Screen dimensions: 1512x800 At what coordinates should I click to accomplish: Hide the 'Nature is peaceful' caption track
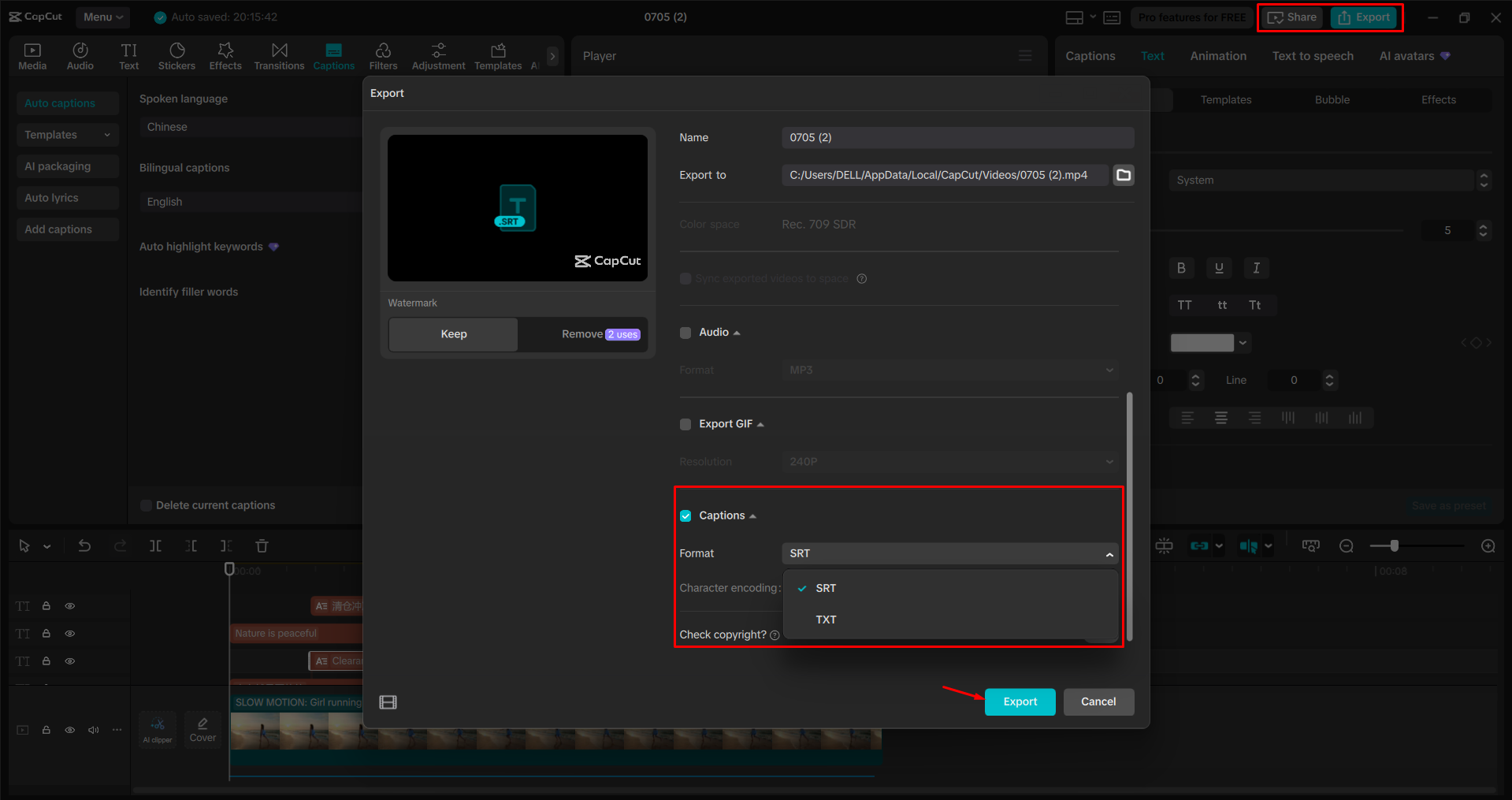69,633
